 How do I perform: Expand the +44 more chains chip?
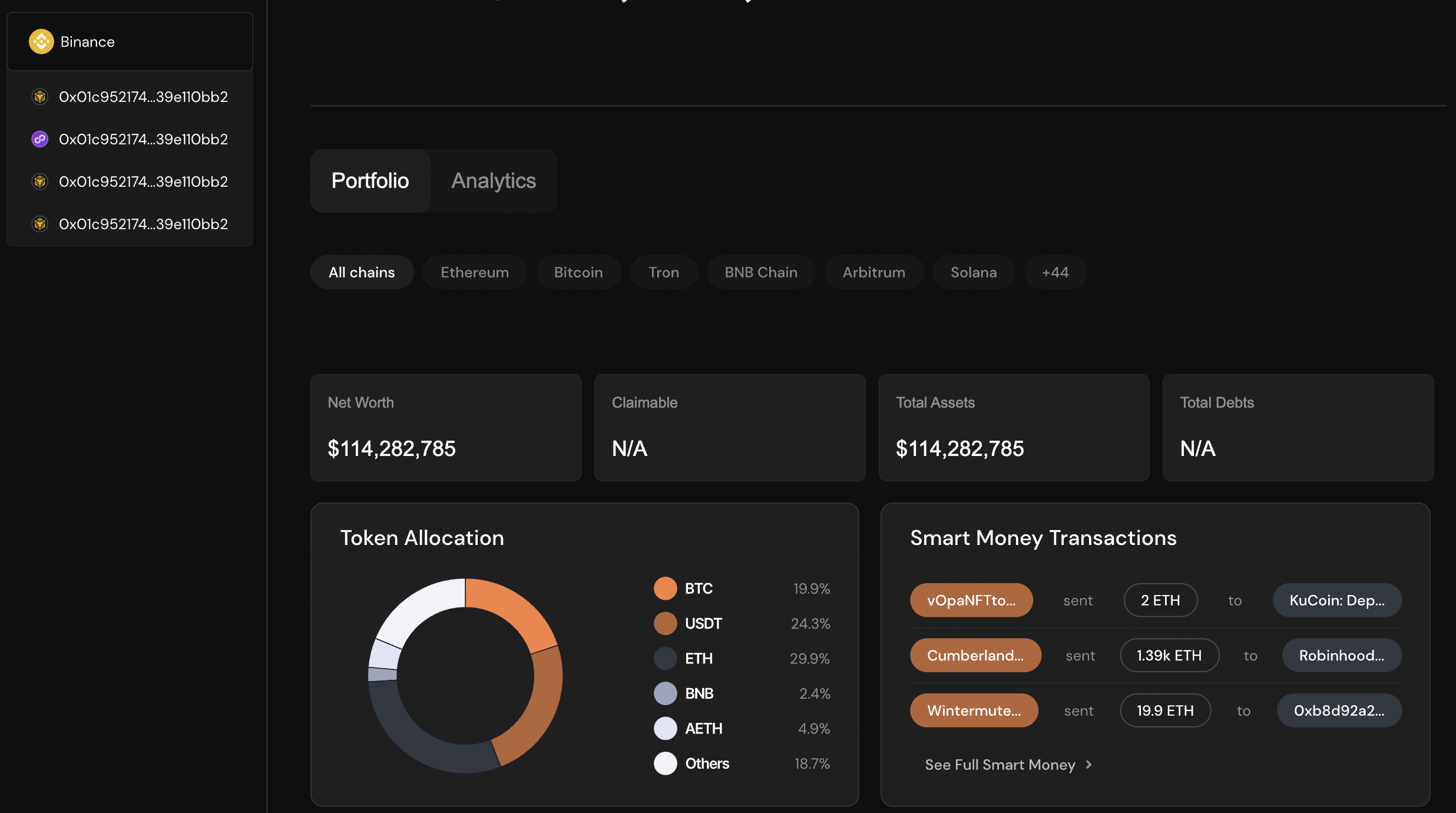pyautogui.click(x=1055, y=272)
